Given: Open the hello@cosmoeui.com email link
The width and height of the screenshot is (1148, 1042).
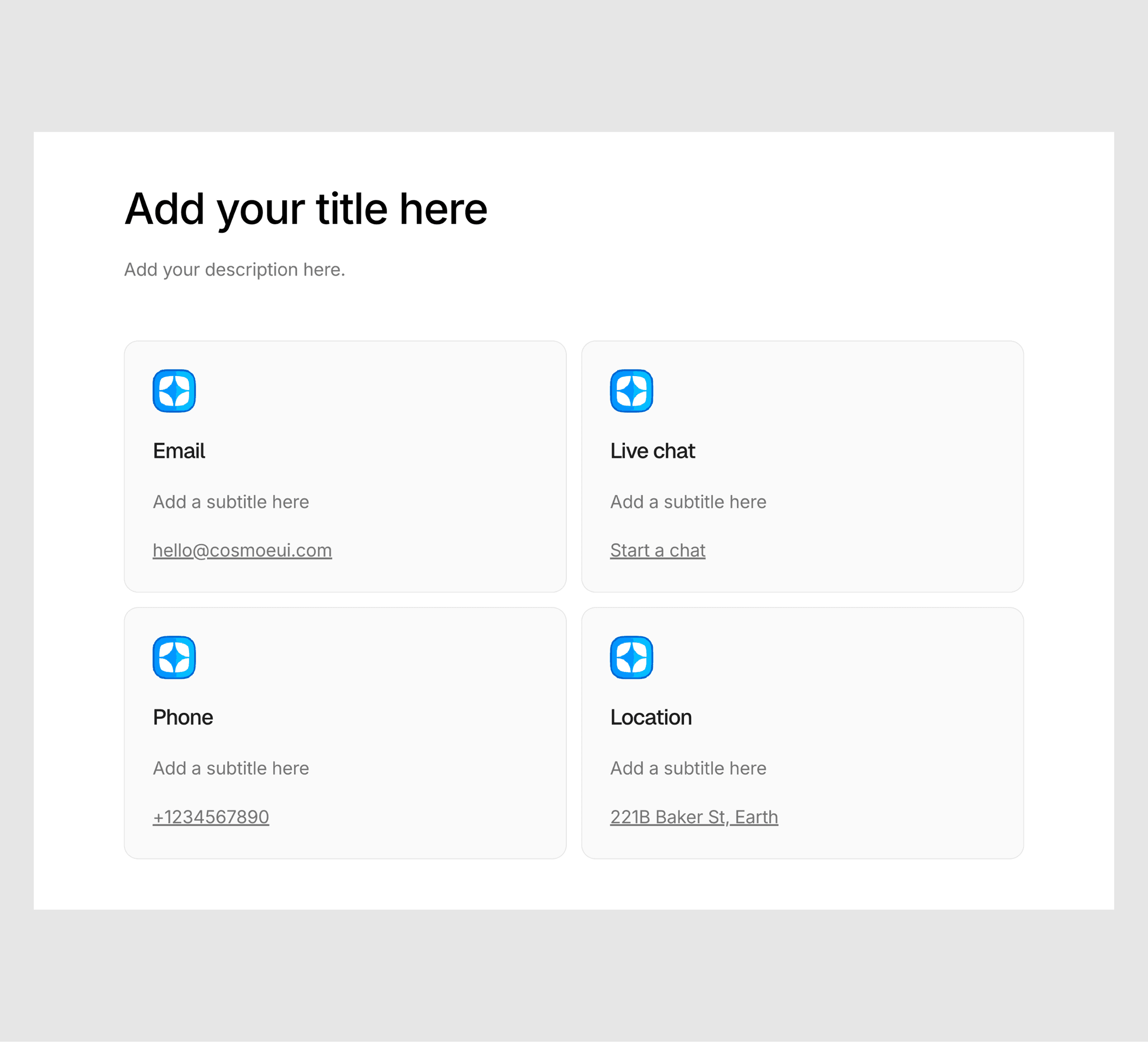Looking at the screenshot, I should [x=242, y=550].
